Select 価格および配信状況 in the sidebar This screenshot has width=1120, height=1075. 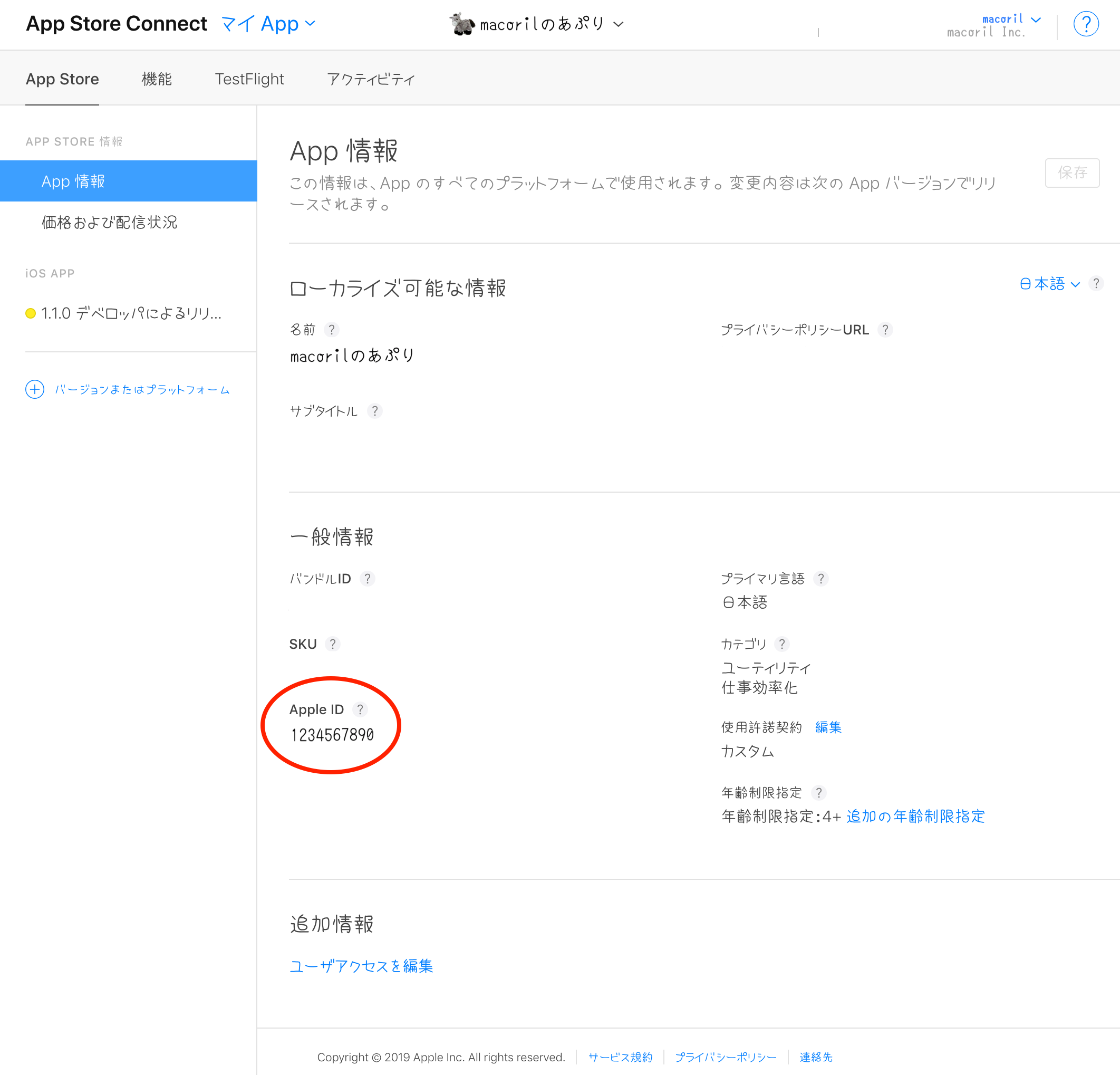pos(109,222)
